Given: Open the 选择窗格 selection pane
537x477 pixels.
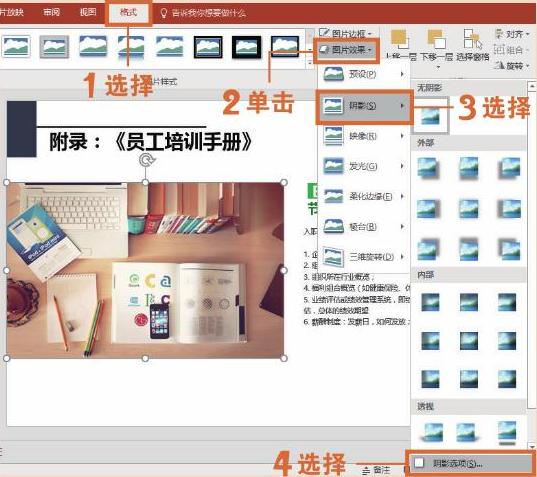Looking at the screenshot, I should (x=472, y=45).
